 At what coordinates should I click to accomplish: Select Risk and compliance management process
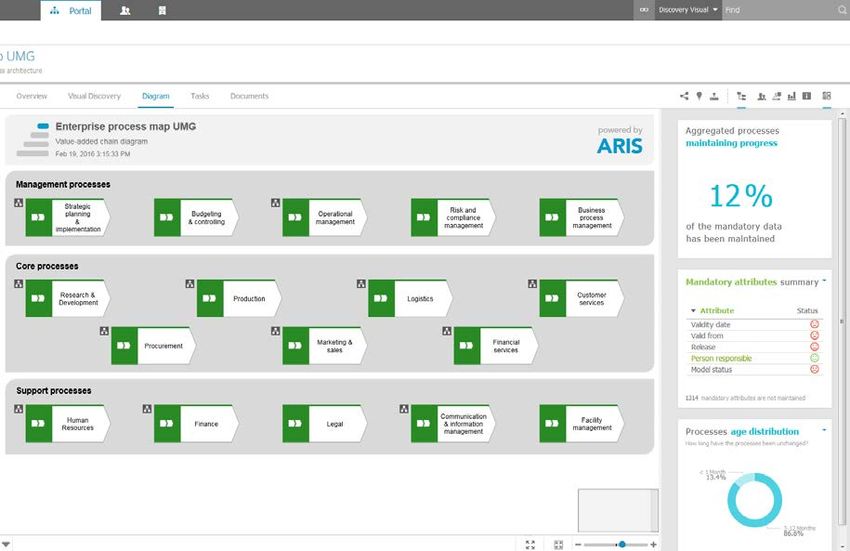pyautogui.click(x=453, y=217)
